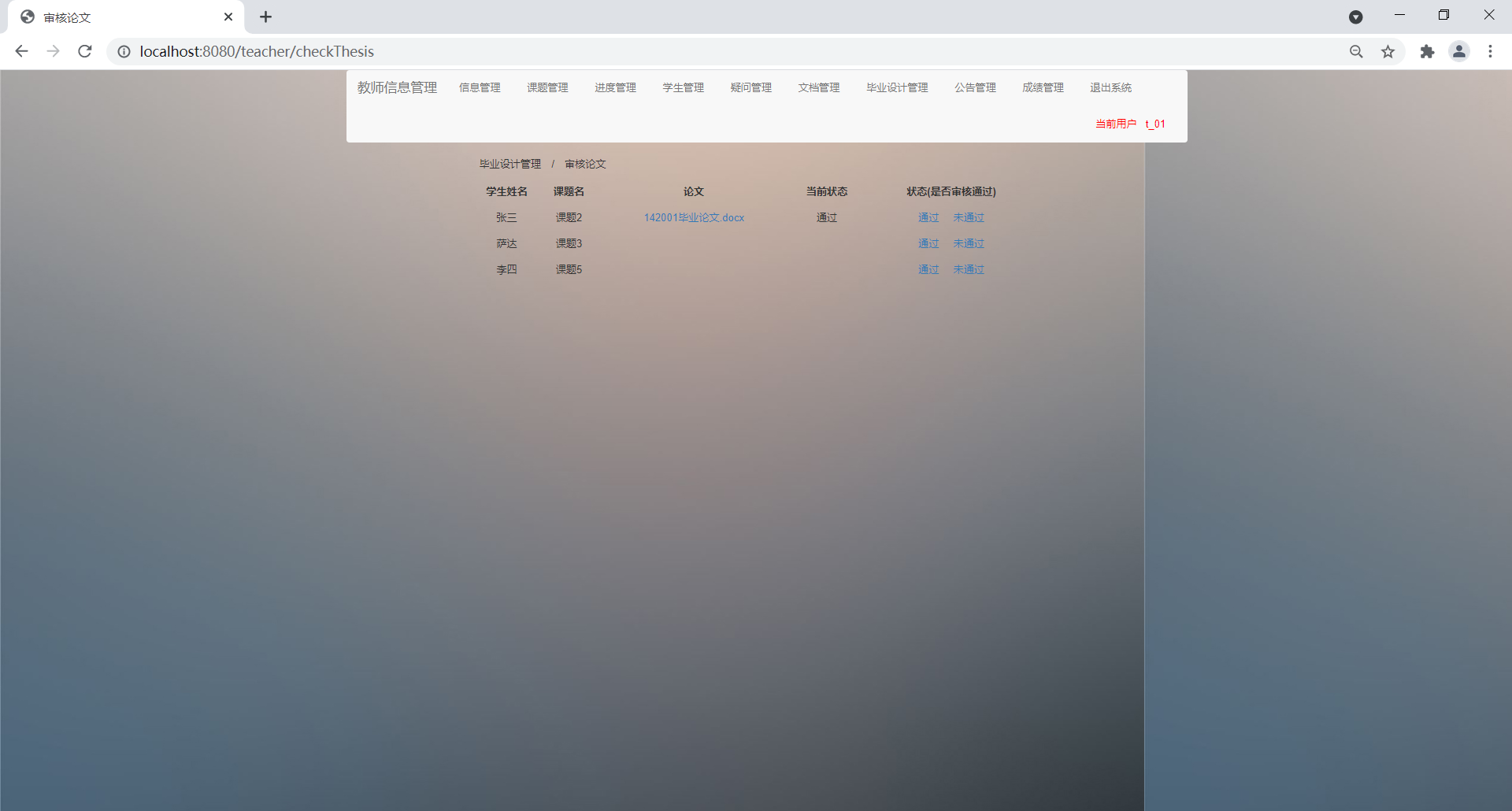The image size is (1512, 811).
Task: Click 退出系统 to log out
Action: [1110, 87]
